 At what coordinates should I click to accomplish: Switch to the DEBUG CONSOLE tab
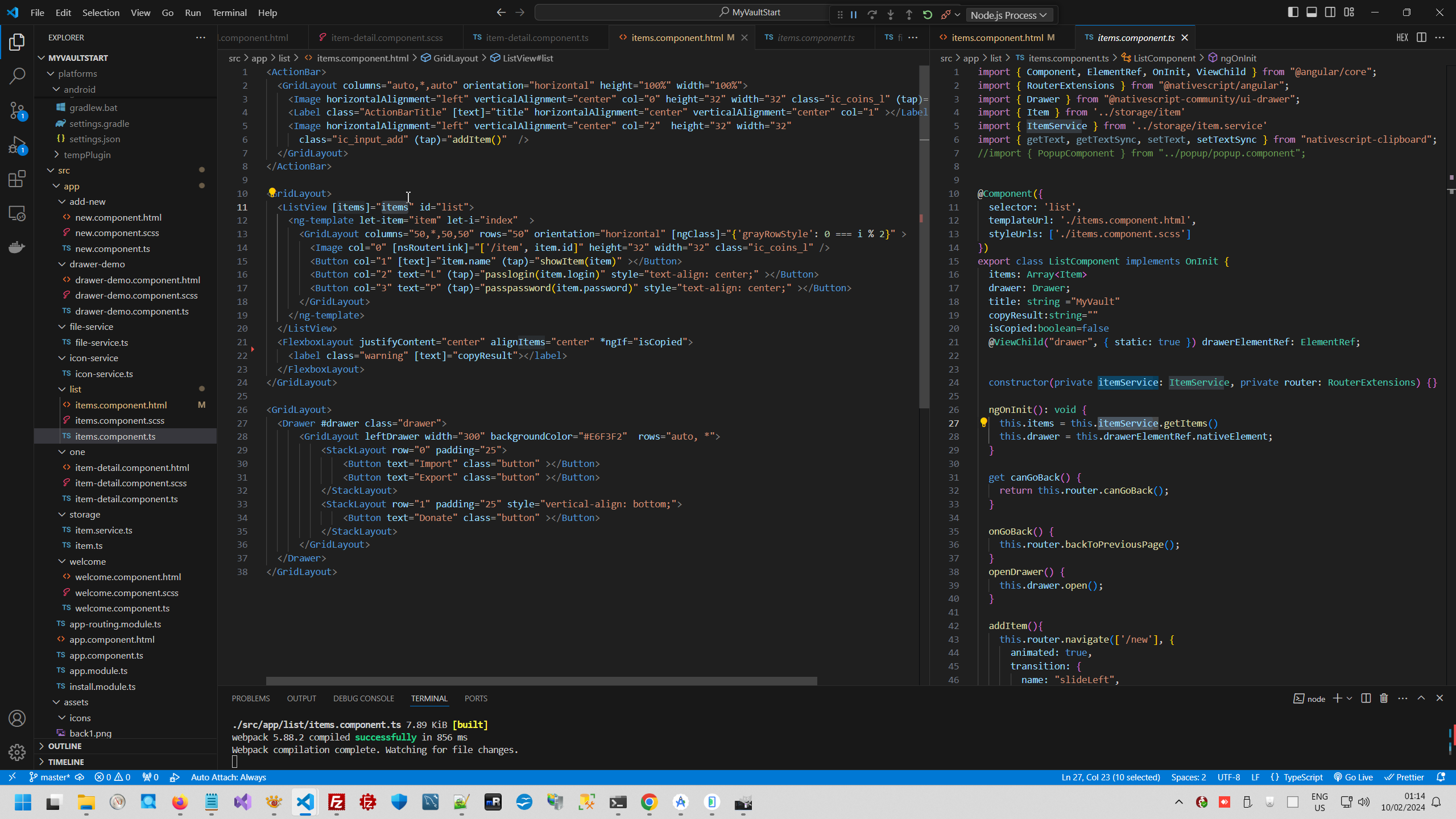[x=363, y=698]
